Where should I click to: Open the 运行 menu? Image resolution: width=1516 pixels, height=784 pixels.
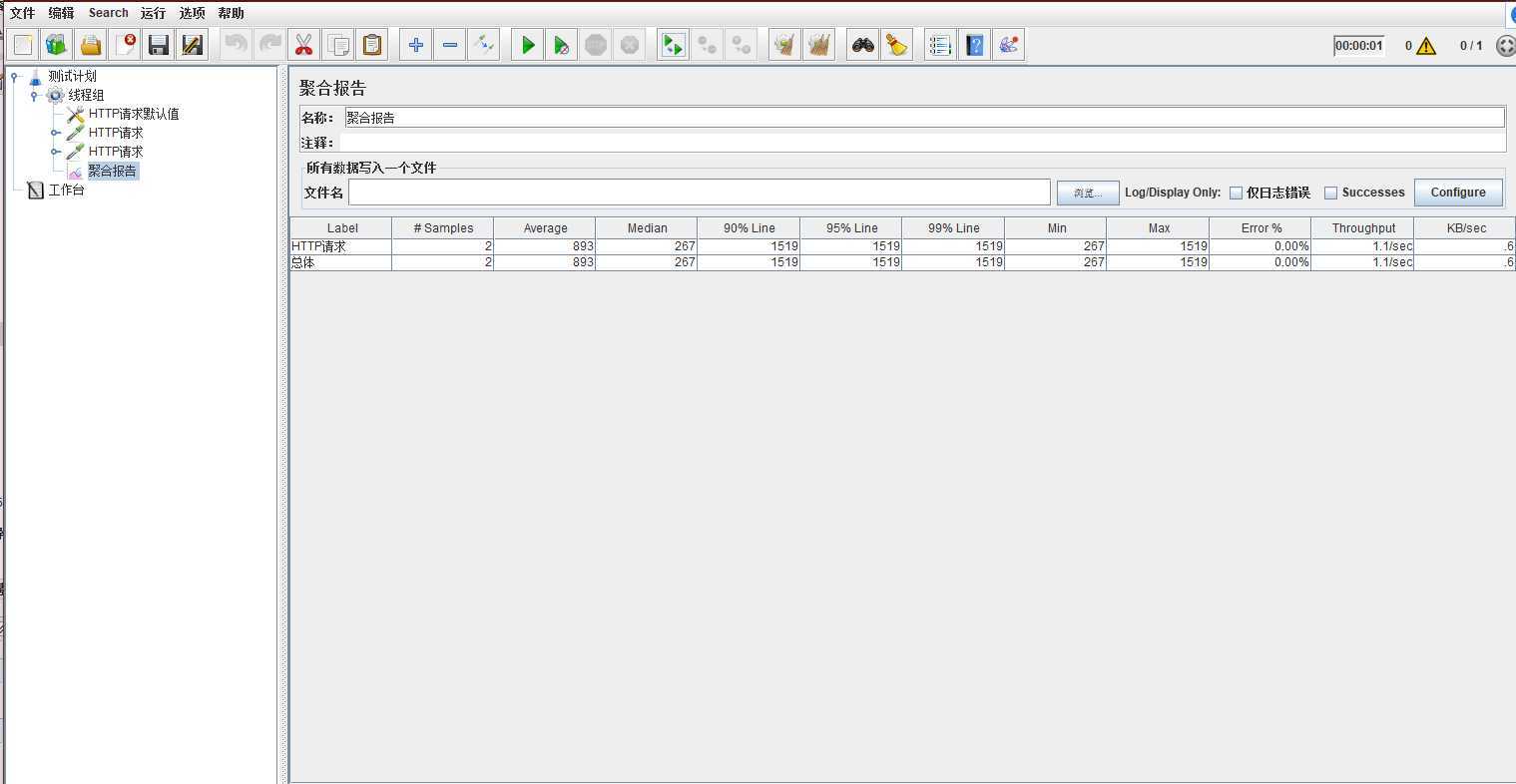tap(153, 13)
